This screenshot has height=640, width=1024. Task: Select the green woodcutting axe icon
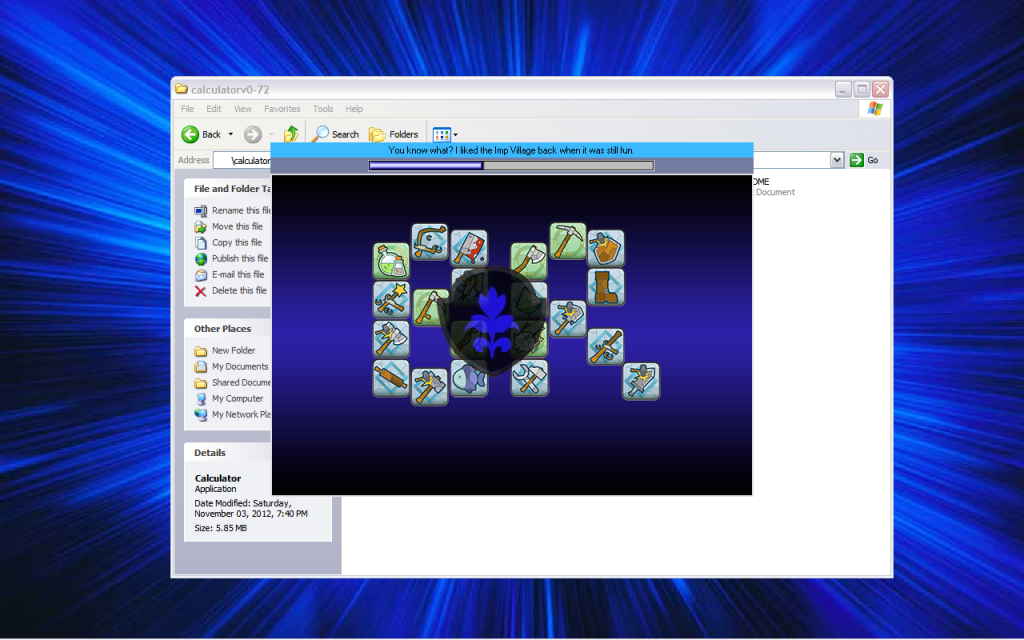528,261
